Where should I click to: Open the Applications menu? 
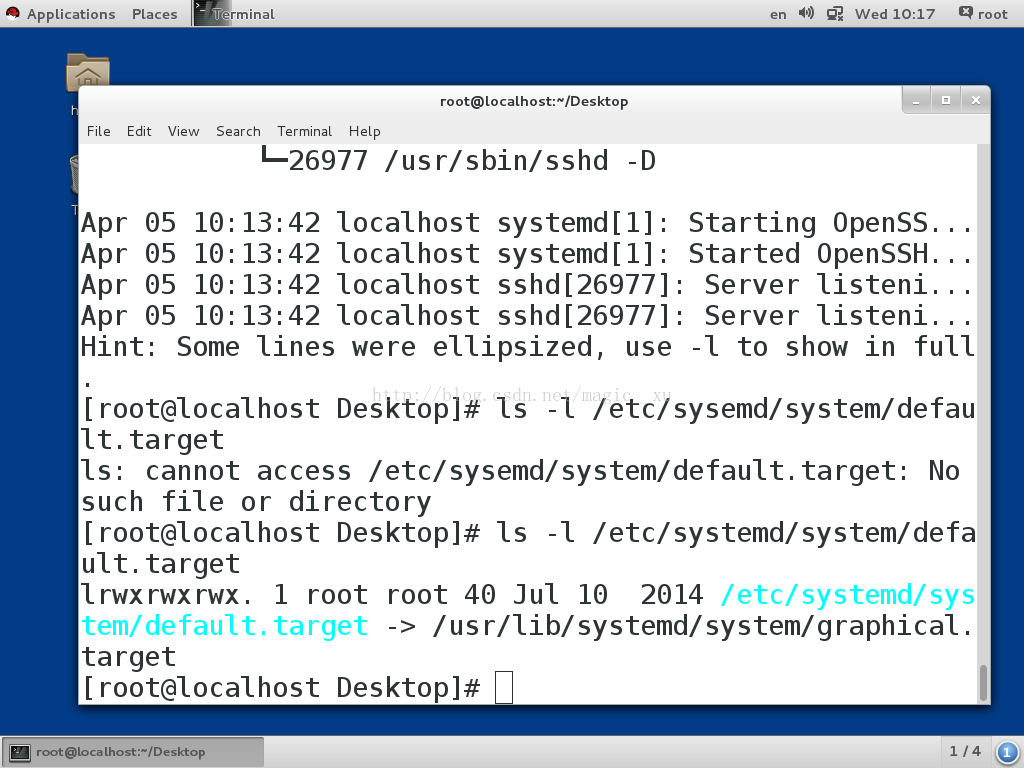click(x=71, y=14)
